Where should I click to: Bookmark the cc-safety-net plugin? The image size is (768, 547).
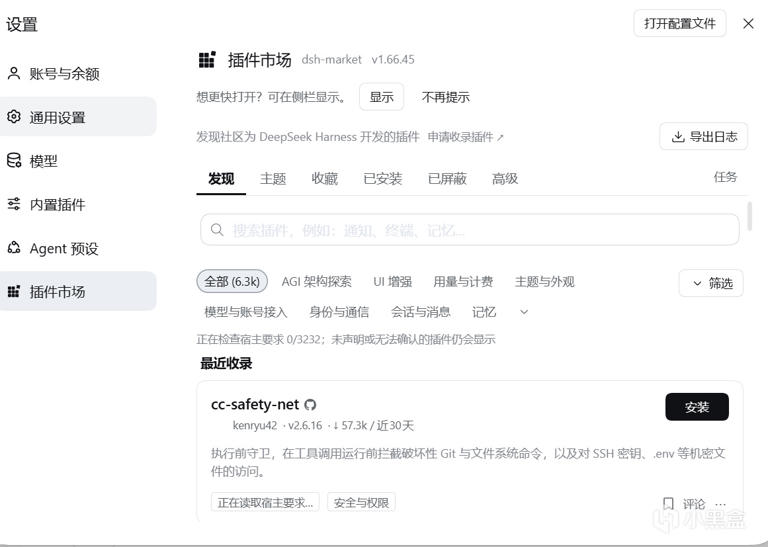pos(668,503)
